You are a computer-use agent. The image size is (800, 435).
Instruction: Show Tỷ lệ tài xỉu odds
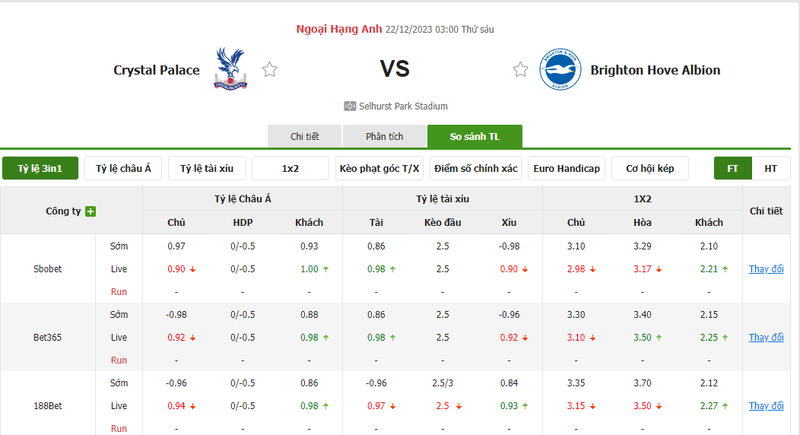pos(207,169)
